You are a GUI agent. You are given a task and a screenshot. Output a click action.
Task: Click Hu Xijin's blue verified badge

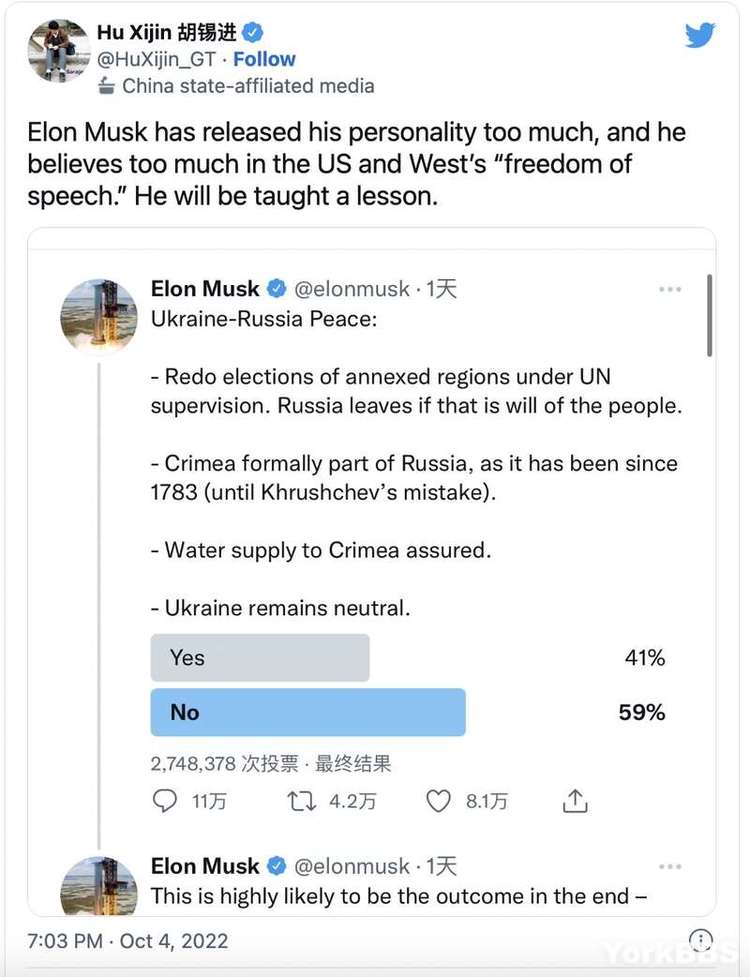point(252,31)
